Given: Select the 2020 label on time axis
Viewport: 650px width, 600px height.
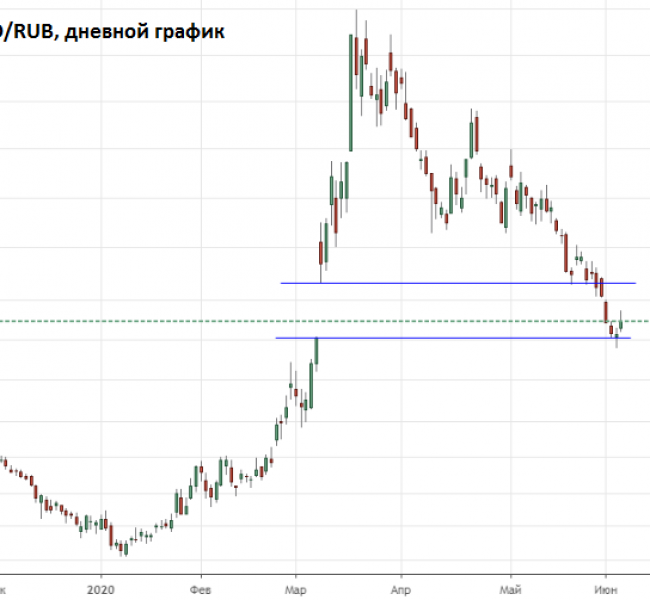Looking at the screenshot, I should pyautogui.click(x=102, y=590).
